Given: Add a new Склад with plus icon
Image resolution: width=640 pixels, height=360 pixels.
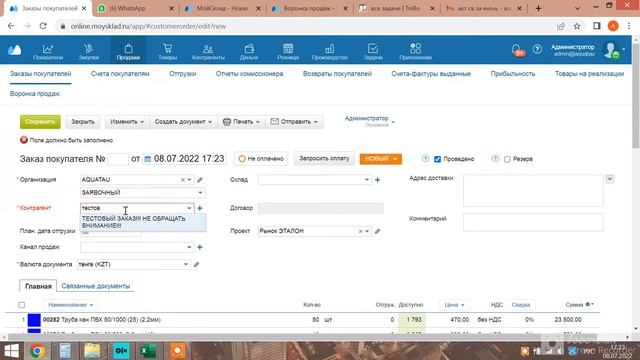Looking at the screenshot, I should click(x=378, y=180).
